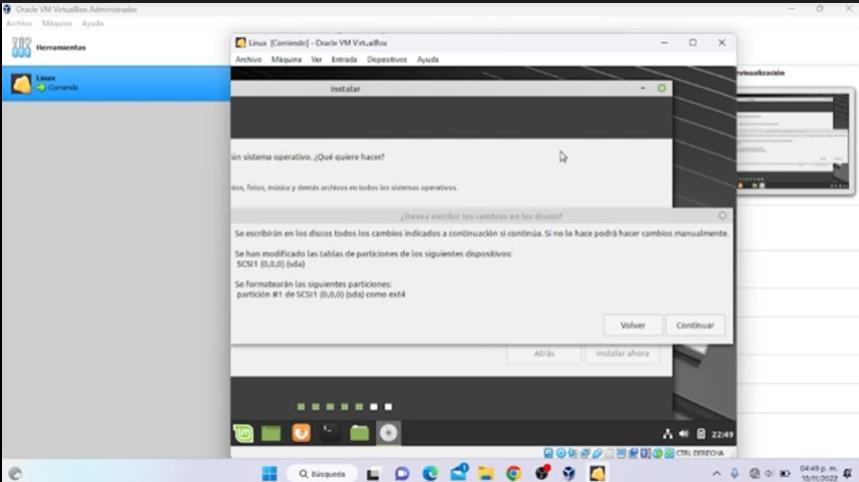
Task: Click the USB indicator in VM status bar
Action: tap(597, 453)
